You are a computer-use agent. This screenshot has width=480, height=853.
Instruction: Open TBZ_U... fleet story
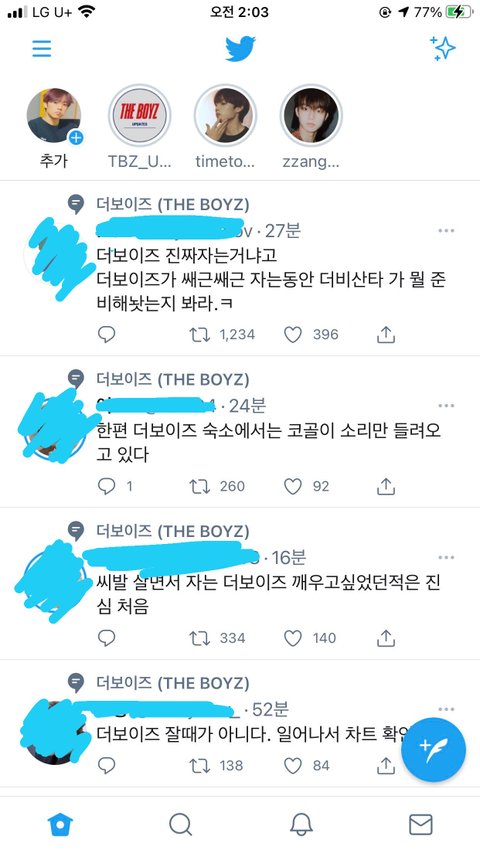tap(139, 115)
